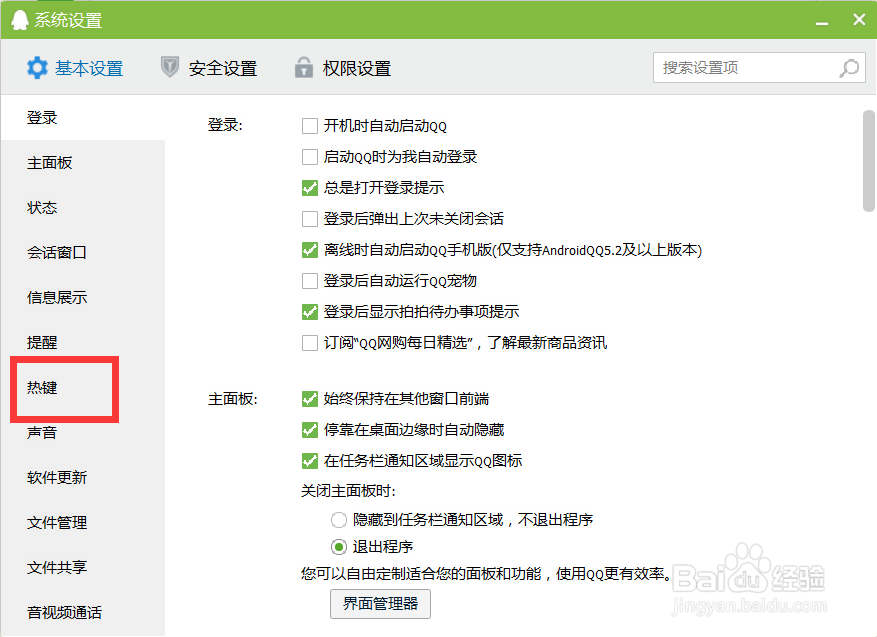Select 主面板 in the sidebar

(x=83, y=163)
